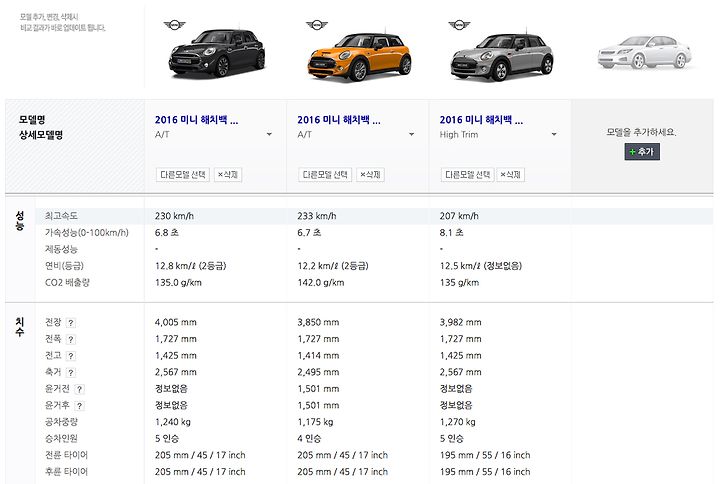Click the 3,850 mm length value
This screenshot has height=484, width=720.
point(318,322)
